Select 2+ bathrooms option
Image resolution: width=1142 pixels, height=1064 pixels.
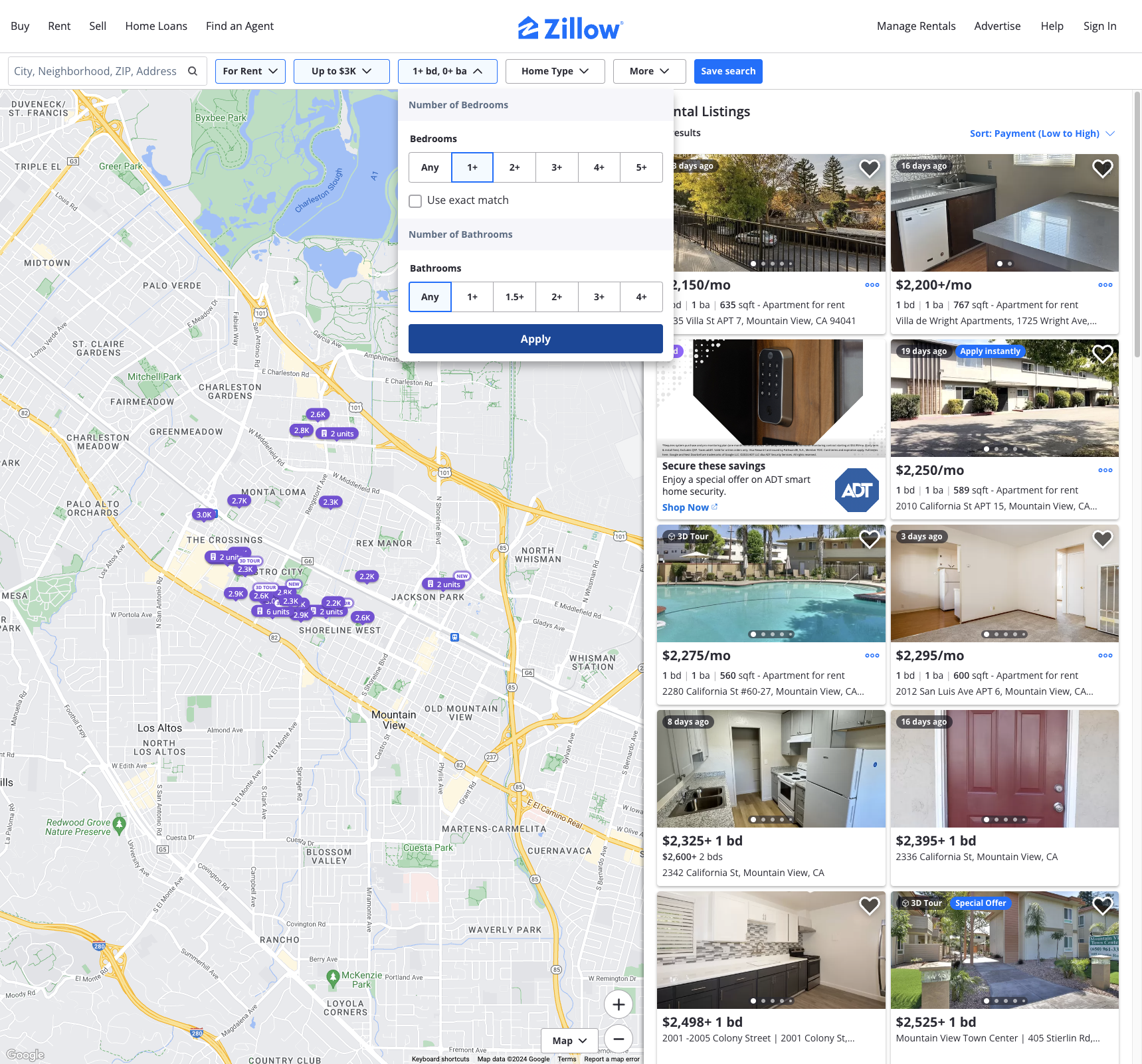tap(557, 297)
